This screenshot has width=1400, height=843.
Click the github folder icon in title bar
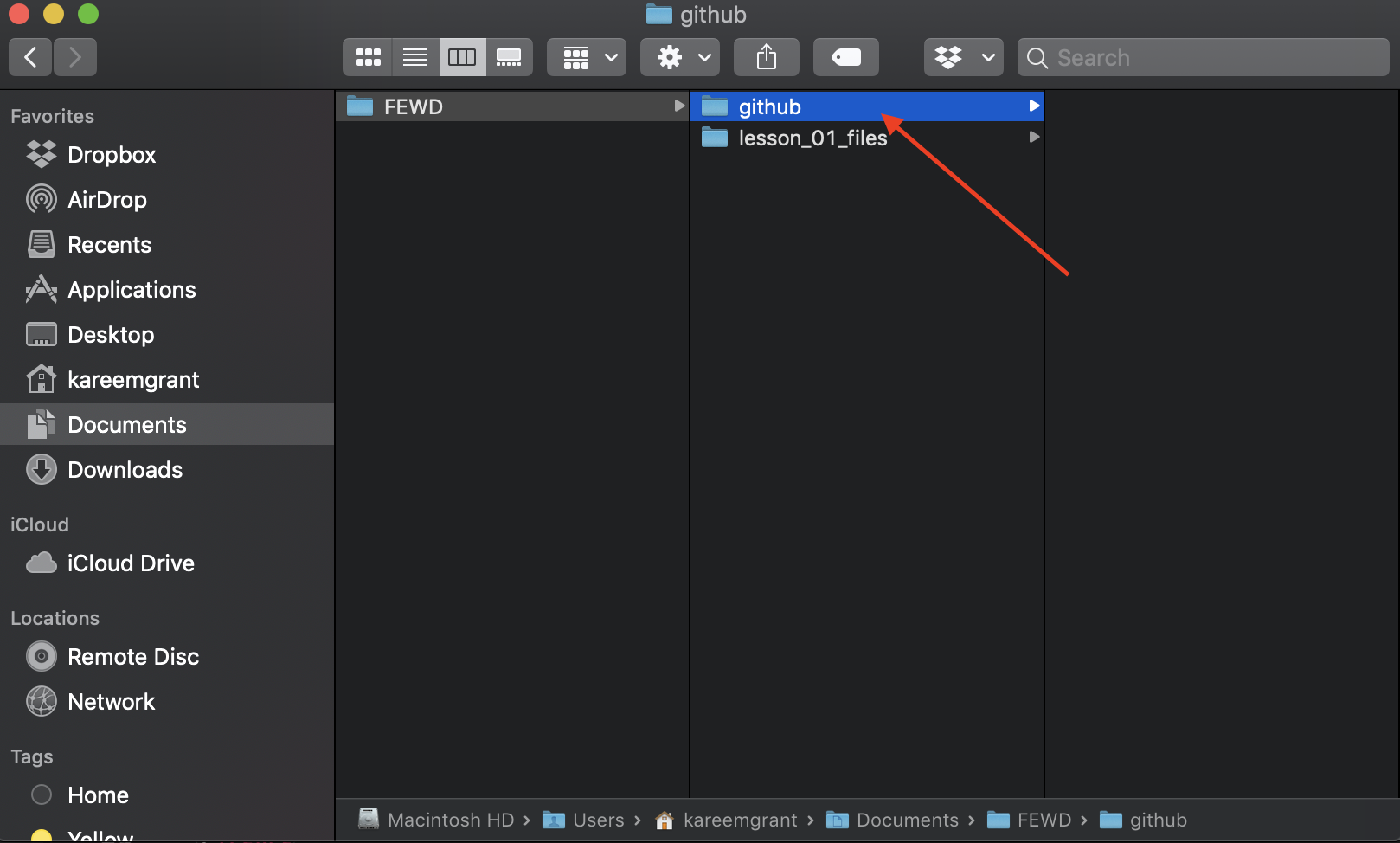click(x=659, y=15)
